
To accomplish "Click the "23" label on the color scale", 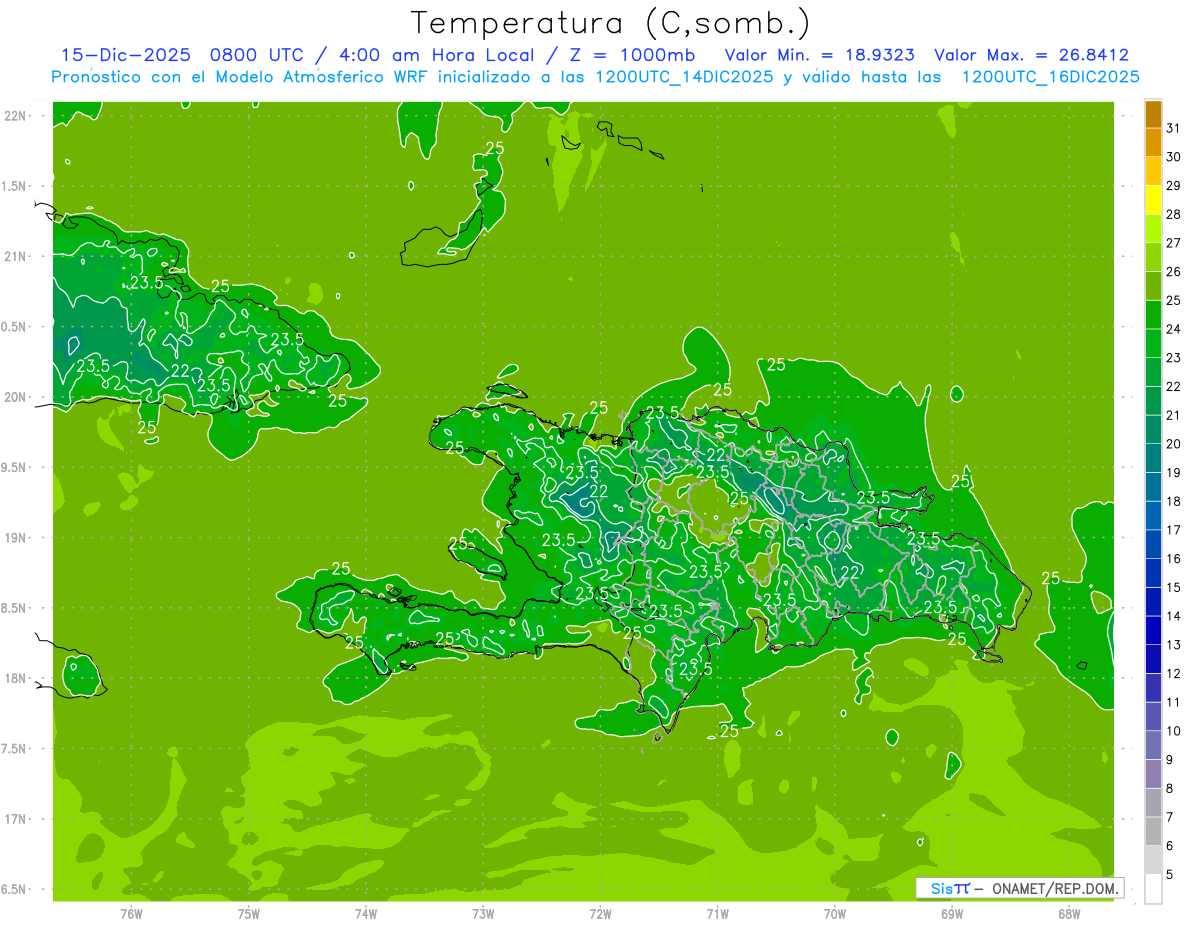I will pyautogui.click(x=1174, y=358).
